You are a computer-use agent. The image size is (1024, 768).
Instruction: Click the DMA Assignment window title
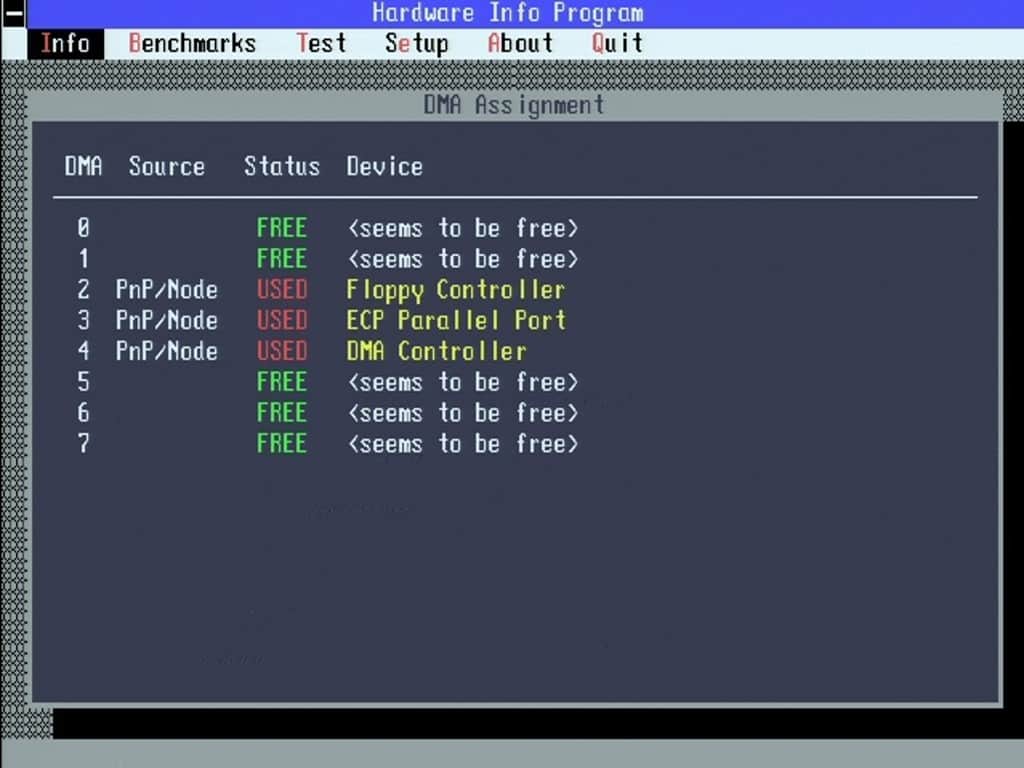coord(514,105)
